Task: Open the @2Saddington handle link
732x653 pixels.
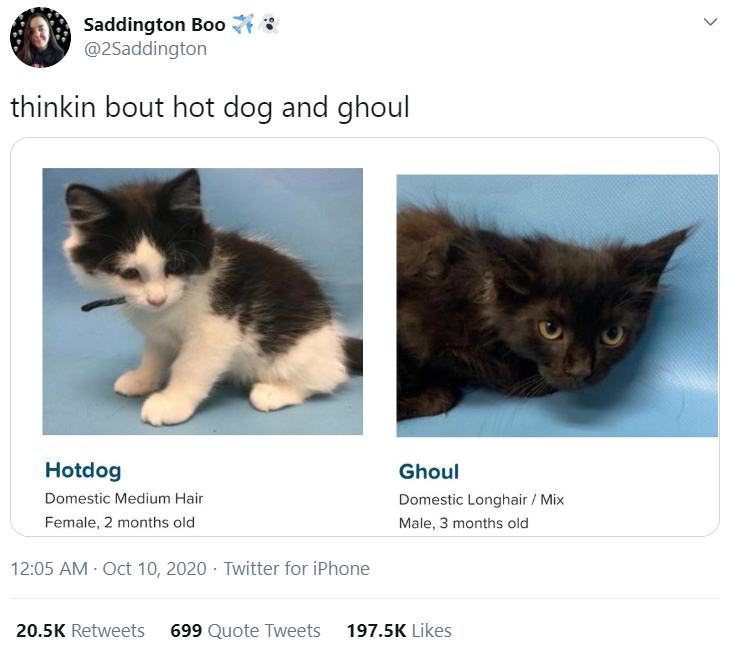Action: click(x=145, y=48)
